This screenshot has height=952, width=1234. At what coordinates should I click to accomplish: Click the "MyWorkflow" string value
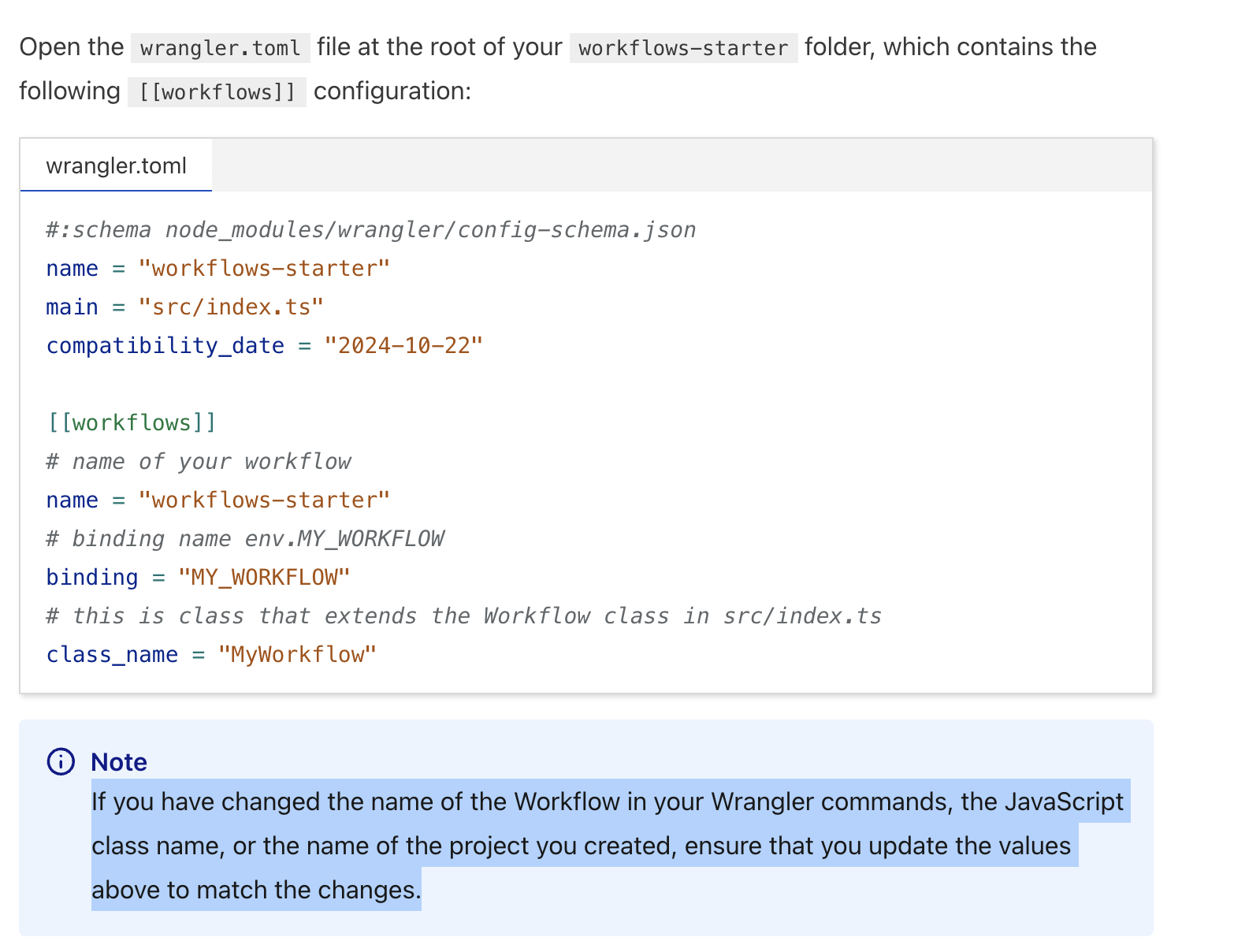click(x=297, y=655)
